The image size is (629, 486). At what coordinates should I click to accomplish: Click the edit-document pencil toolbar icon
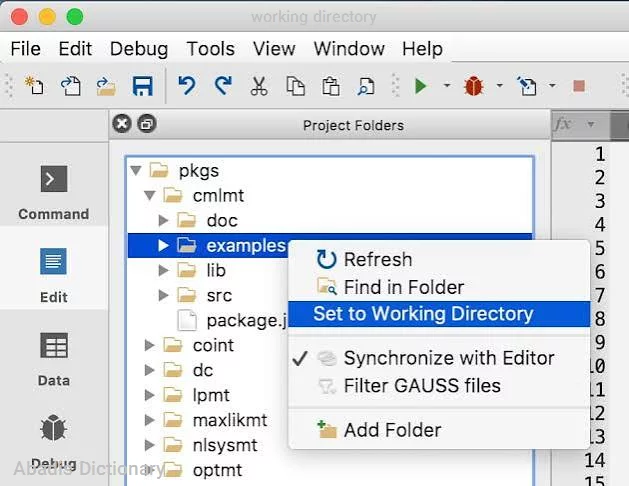pos(527,86)
